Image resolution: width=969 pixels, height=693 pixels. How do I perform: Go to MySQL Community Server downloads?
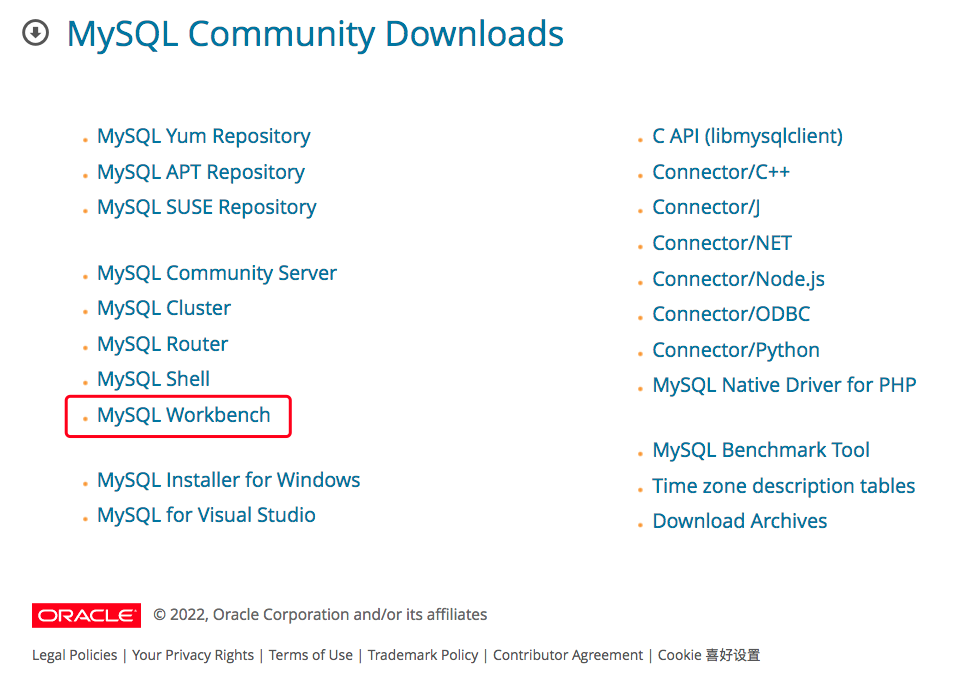[x=217, y=273]
